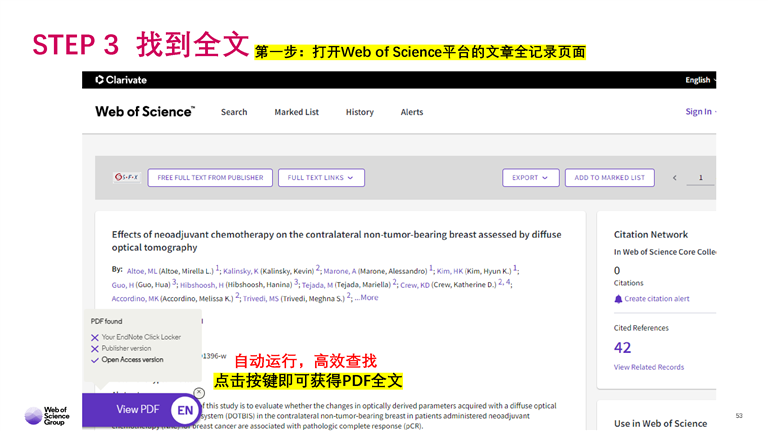Open the English language dropdown
Screen dimensions: 768x431
coord(700,80)
